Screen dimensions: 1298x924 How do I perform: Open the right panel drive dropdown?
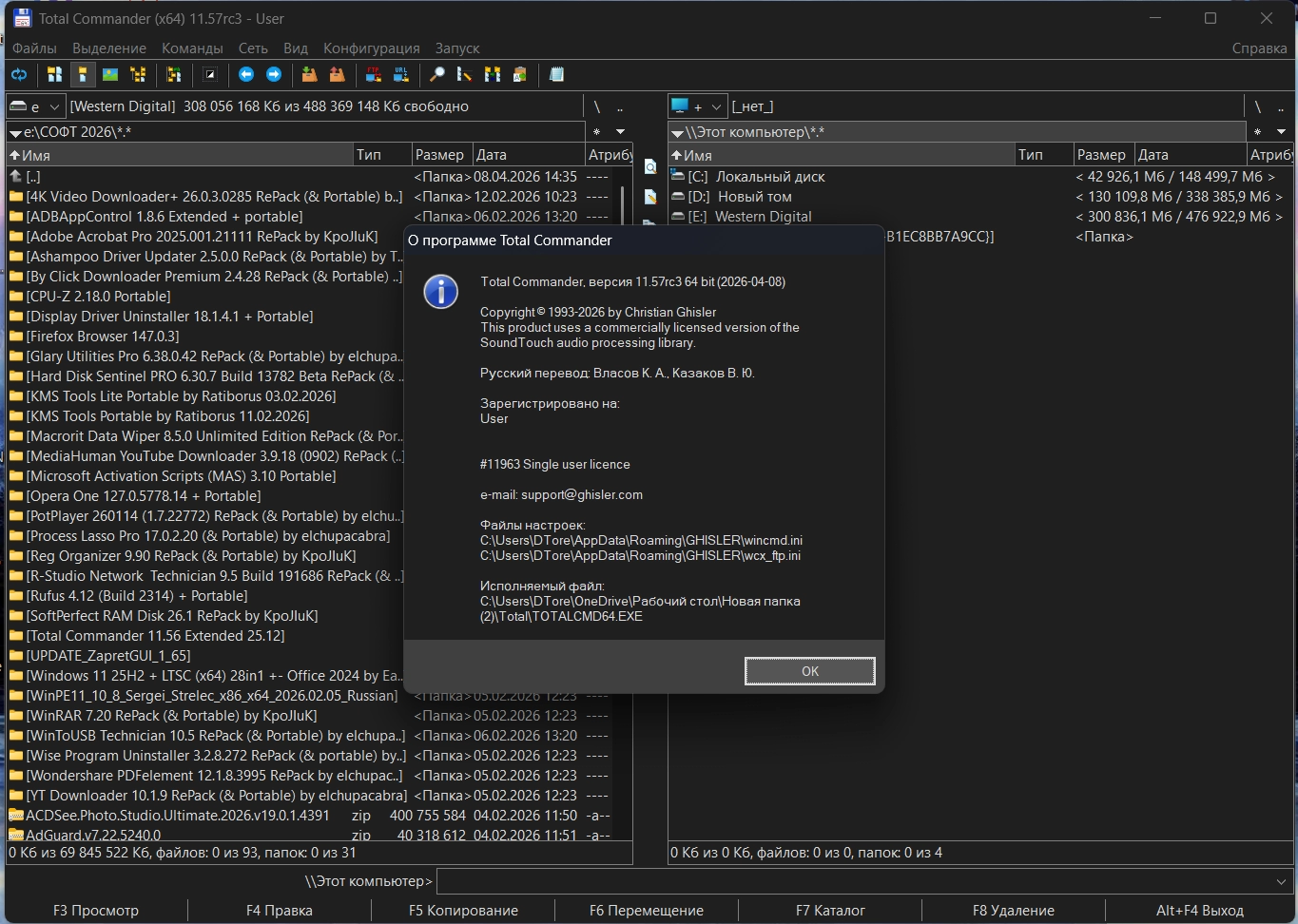point(697,106)
